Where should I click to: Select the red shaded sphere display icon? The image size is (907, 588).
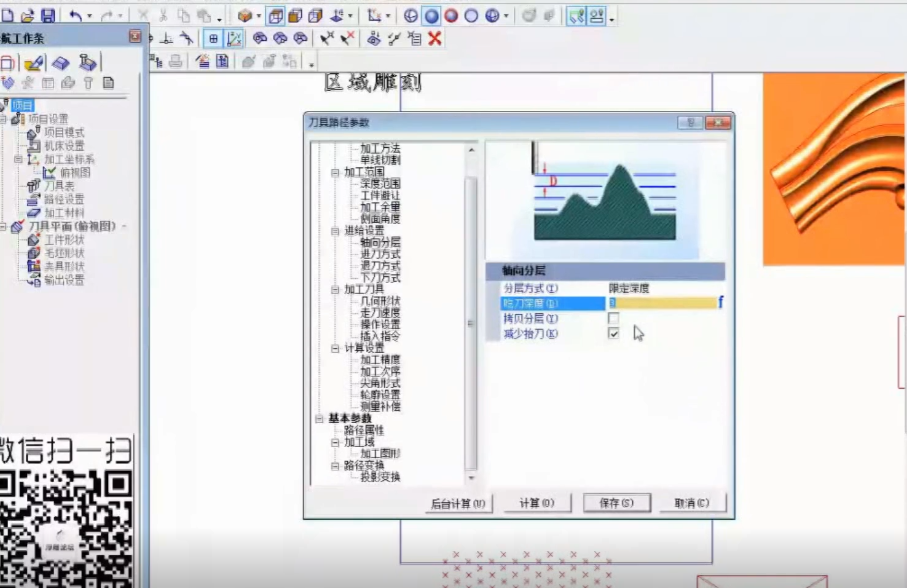pos(451,16)
